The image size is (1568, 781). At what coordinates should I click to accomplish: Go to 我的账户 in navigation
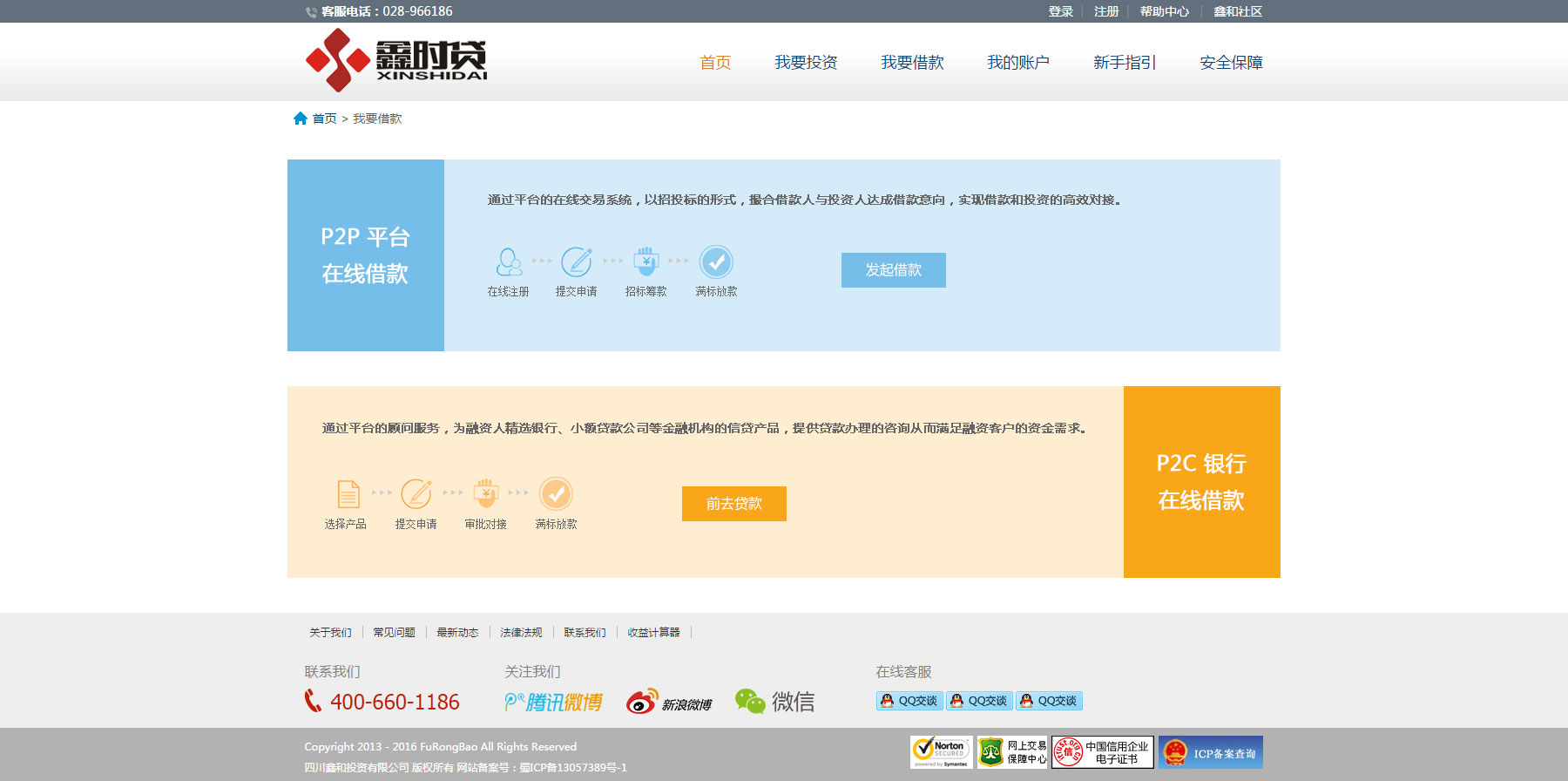tap(1017, 63)
